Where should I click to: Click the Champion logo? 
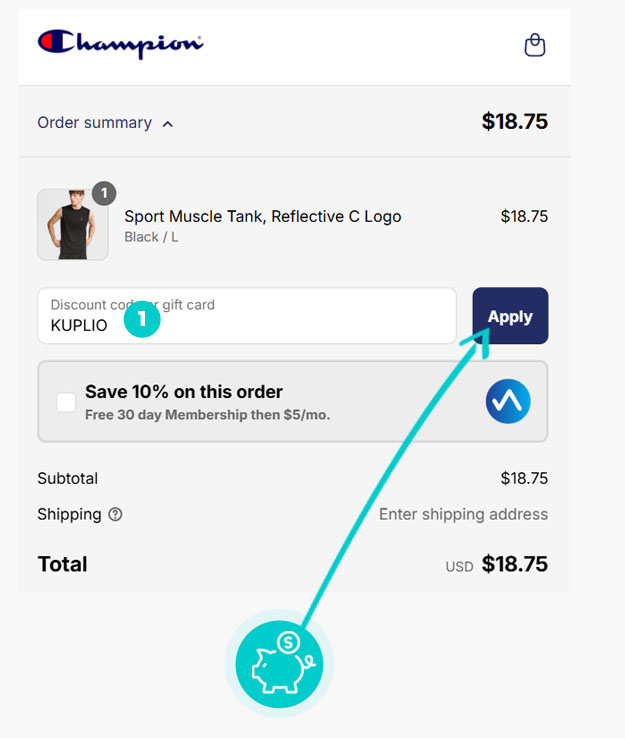[120, 43]
